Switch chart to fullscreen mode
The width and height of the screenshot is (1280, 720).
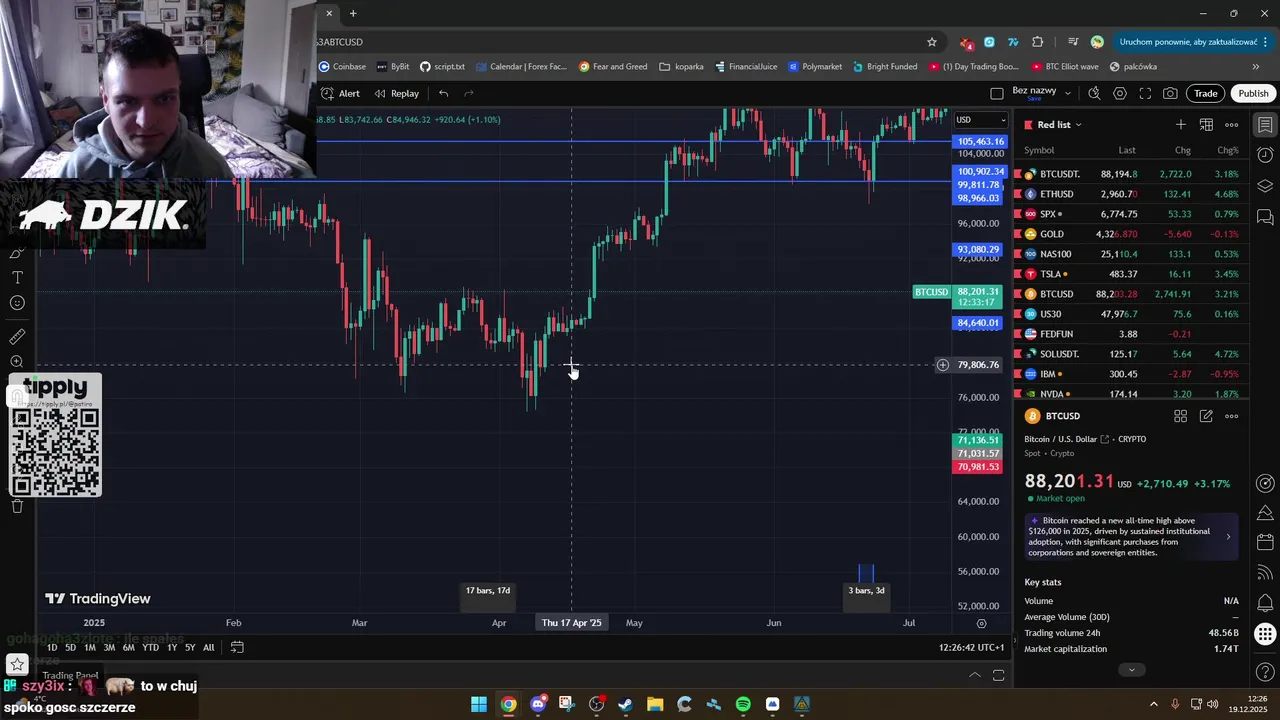pos(1145,93)
